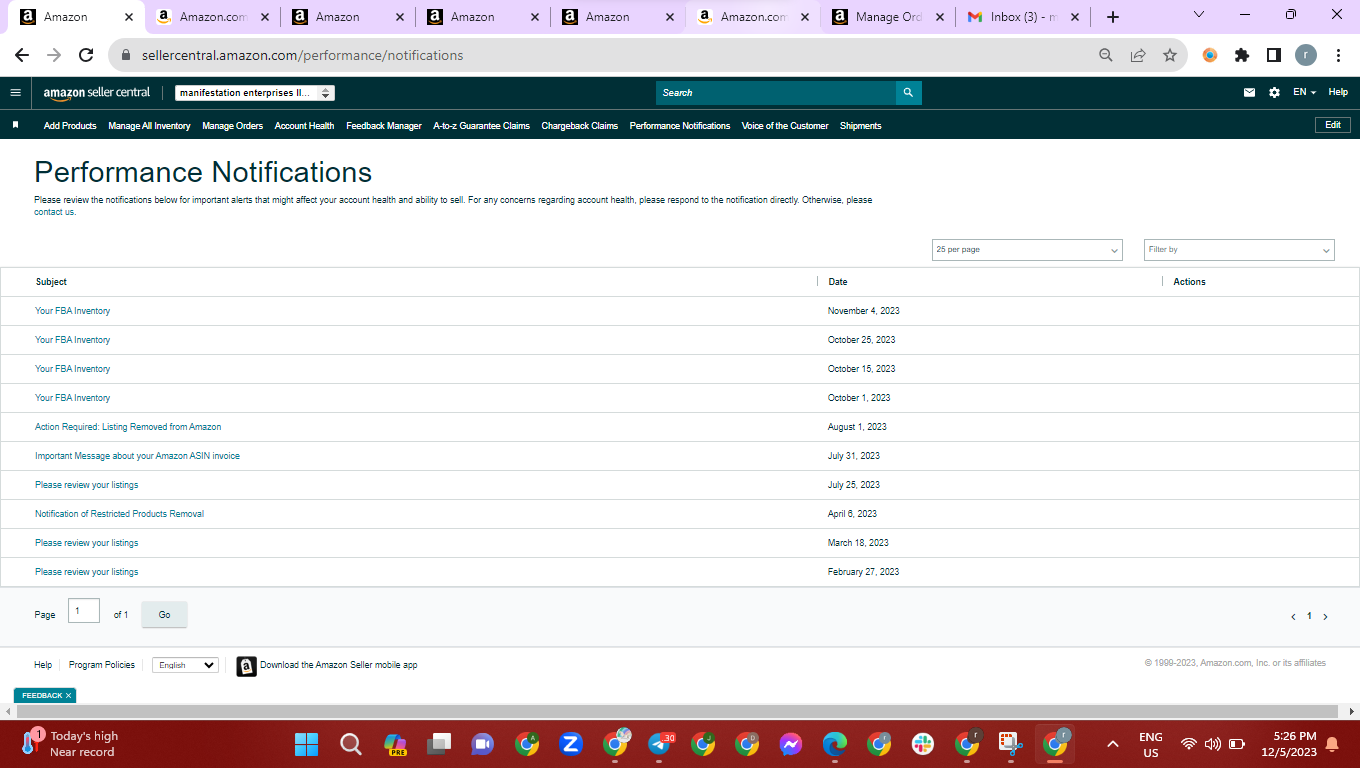Viewport: 1360px width, 768px height.
Task: Open Telegram from the taskbar
Action: click(660, 744)
